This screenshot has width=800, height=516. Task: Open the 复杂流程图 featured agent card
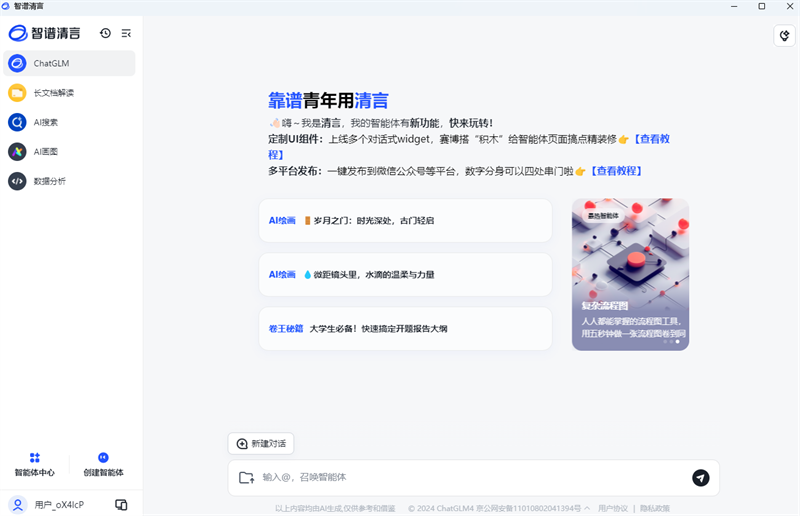(630, 274)
